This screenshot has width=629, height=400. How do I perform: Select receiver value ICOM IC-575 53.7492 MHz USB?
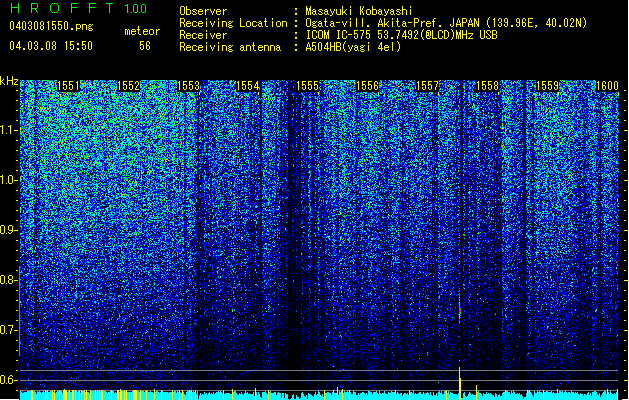pyautogui.click(x=401, y=35)
